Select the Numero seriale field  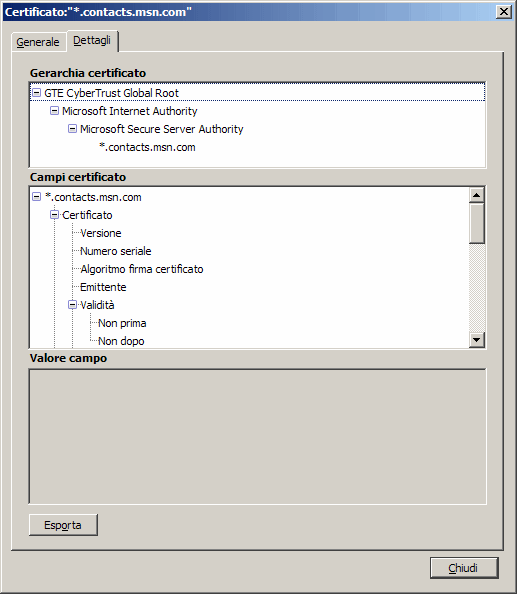pyautogui.click(x=116, y=251)
